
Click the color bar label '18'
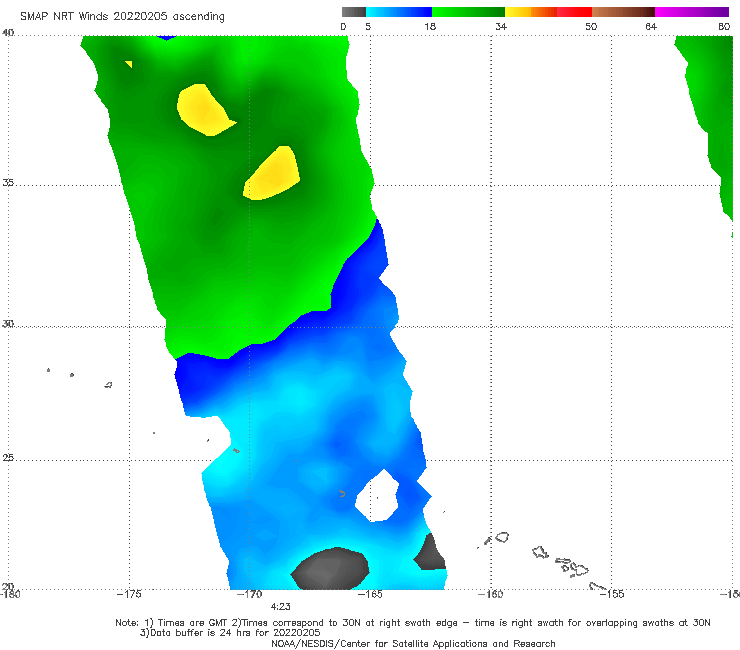click(430, 27)
